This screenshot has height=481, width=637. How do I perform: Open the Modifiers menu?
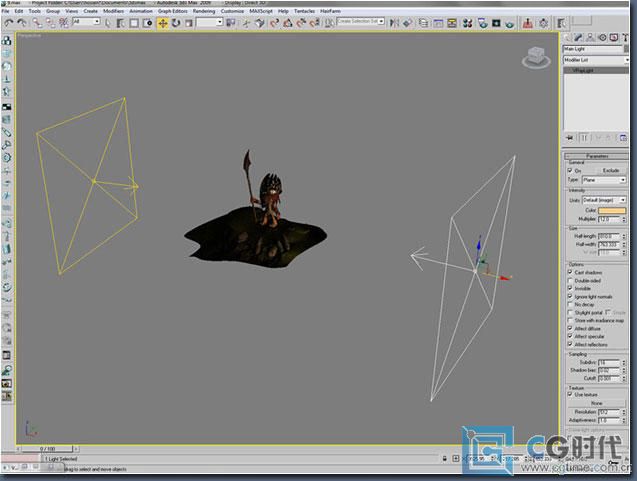click(x=113, y=11)
